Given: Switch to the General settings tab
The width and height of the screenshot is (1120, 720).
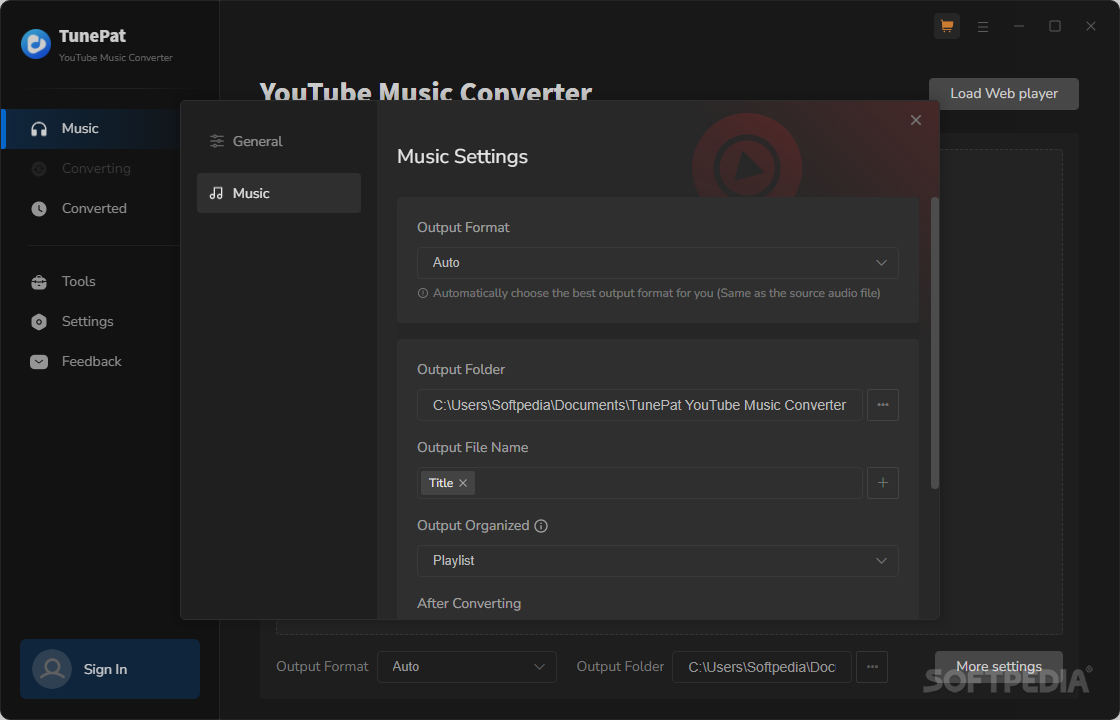Looking at the screenshot, I should pyautogui.click(x=279, y=141).
